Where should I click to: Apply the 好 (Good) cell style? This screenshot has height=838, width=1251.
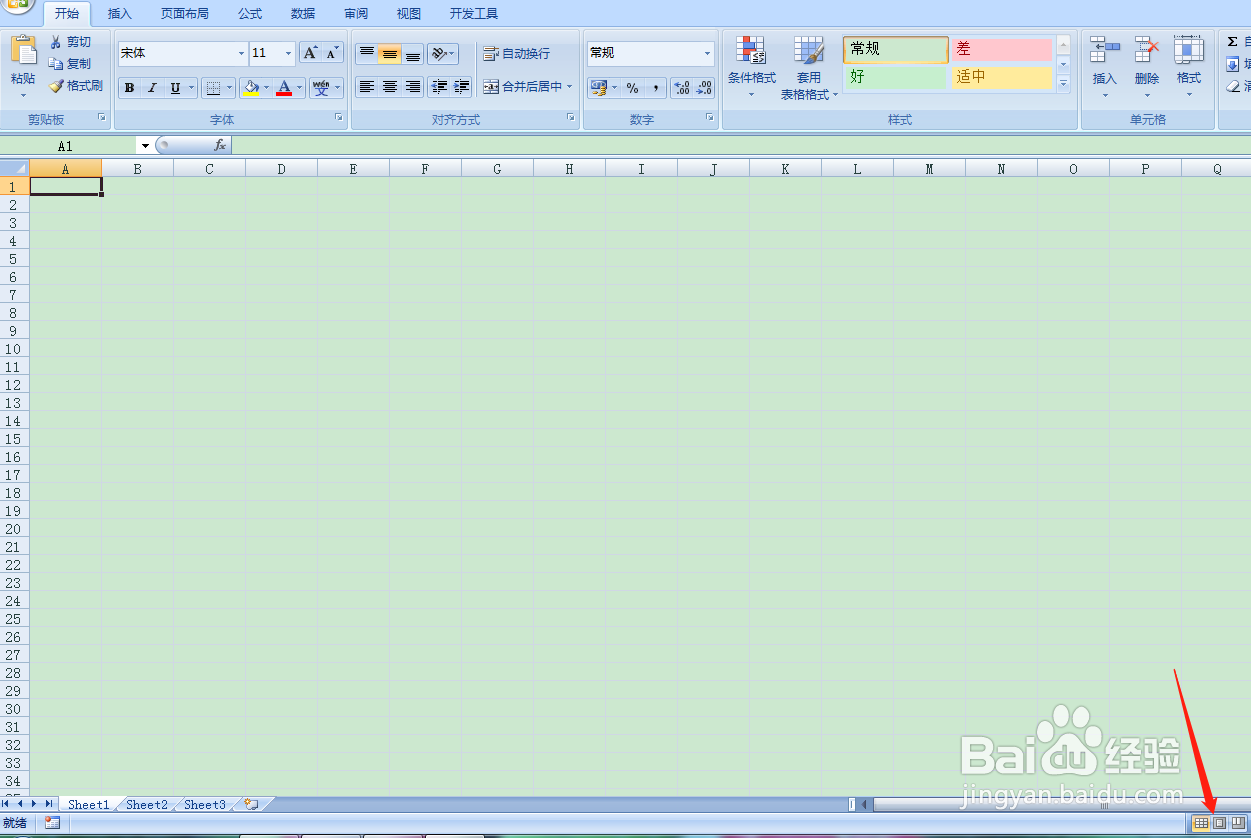(x=895, y=77)
